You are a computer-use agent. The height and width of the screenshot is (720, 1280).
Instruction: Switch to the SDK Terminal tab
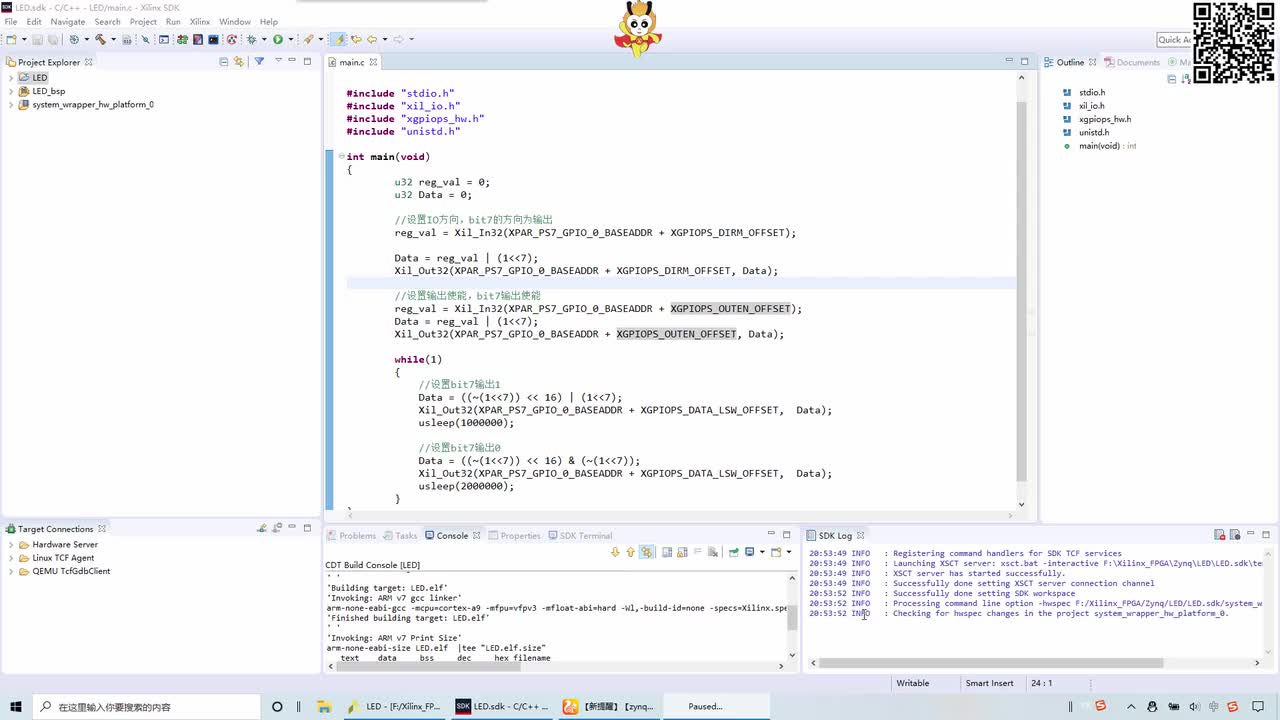(579, 536)
